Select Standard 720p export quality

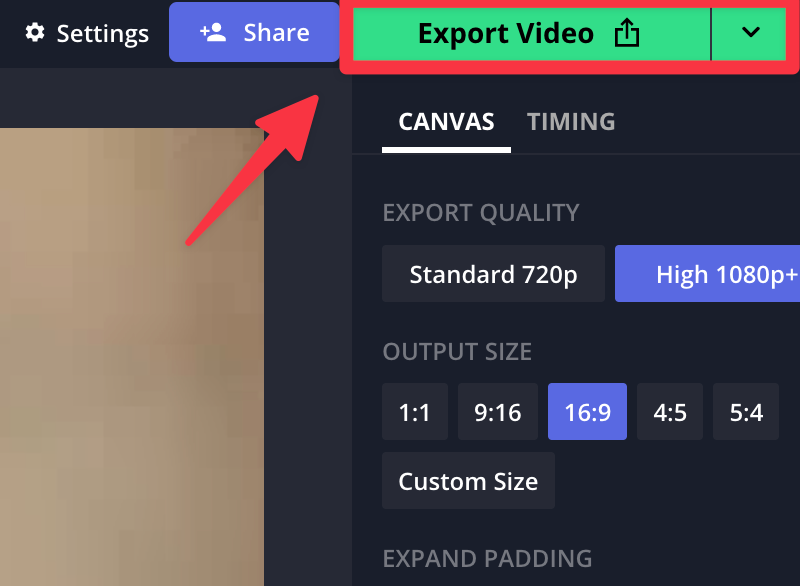[493, 274]
